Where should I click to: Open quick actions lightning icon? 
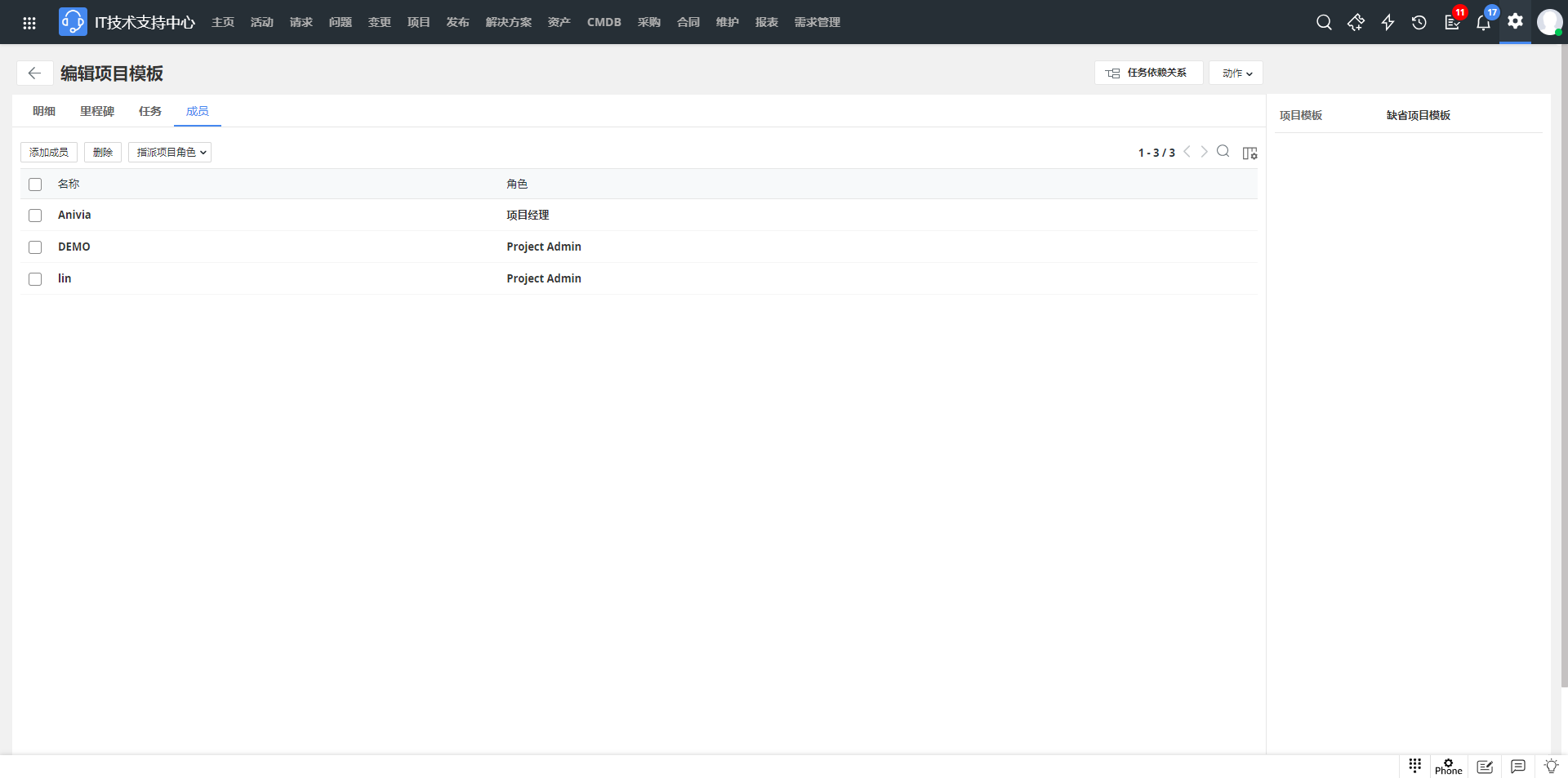(x=1388, y=22)
